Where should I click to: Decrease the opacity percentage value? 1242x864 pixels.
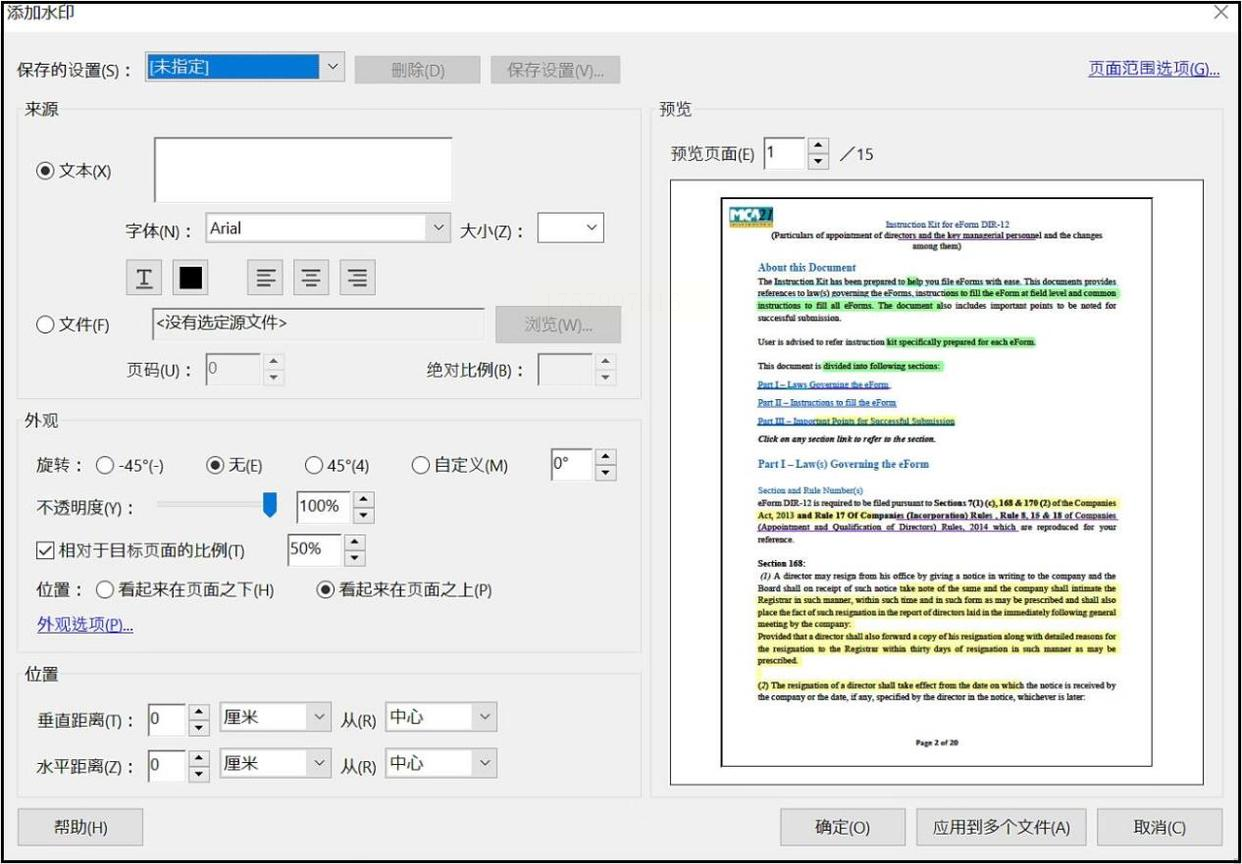(364, 515)
